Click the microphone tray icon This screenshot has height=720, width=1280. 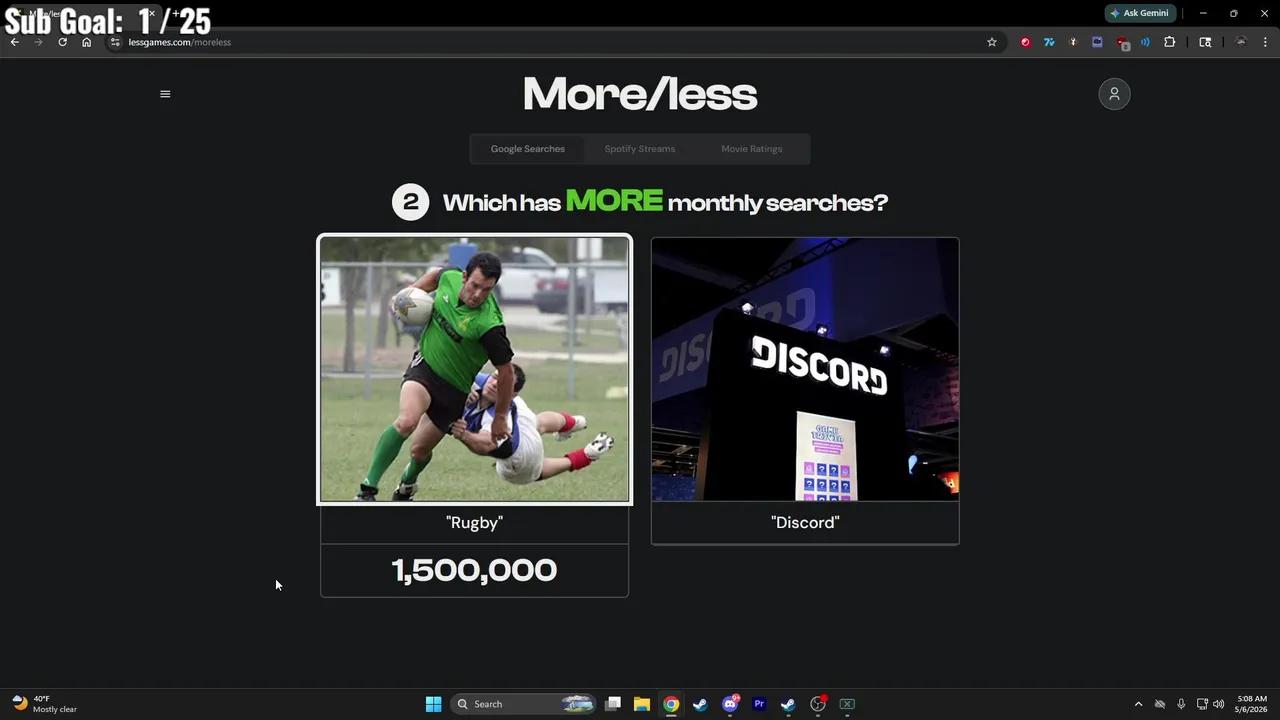point(1181,704)
